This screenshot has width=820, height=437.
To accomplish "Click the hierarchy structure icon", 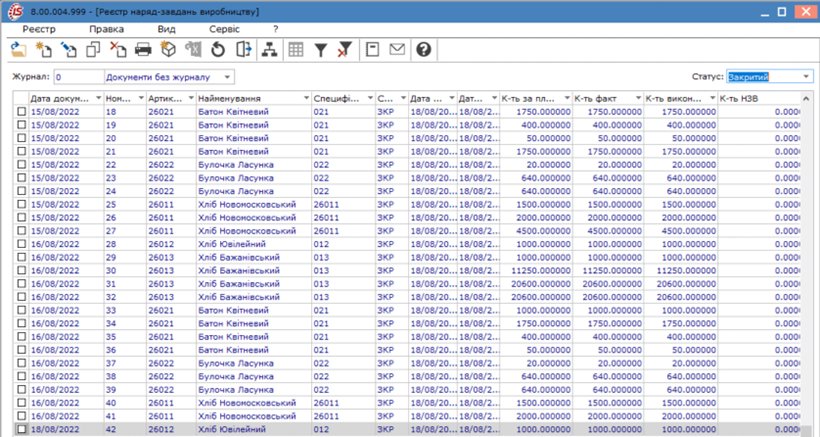I will click(269, 50).
